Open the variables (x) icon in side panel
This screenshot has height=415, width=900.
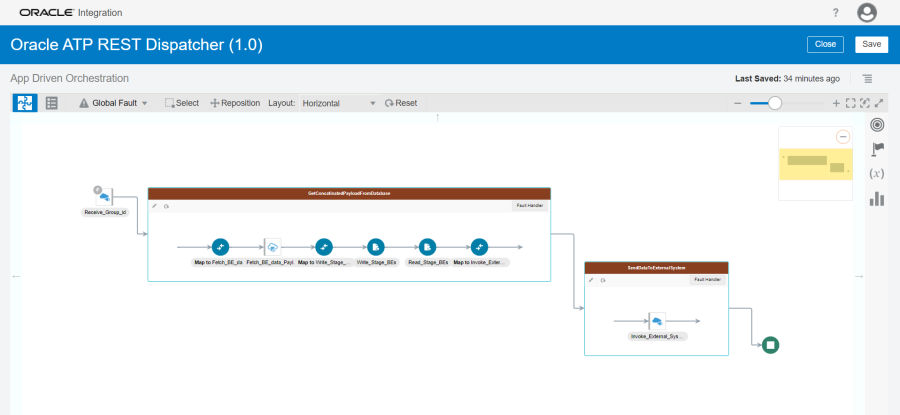tap(876, 173)
